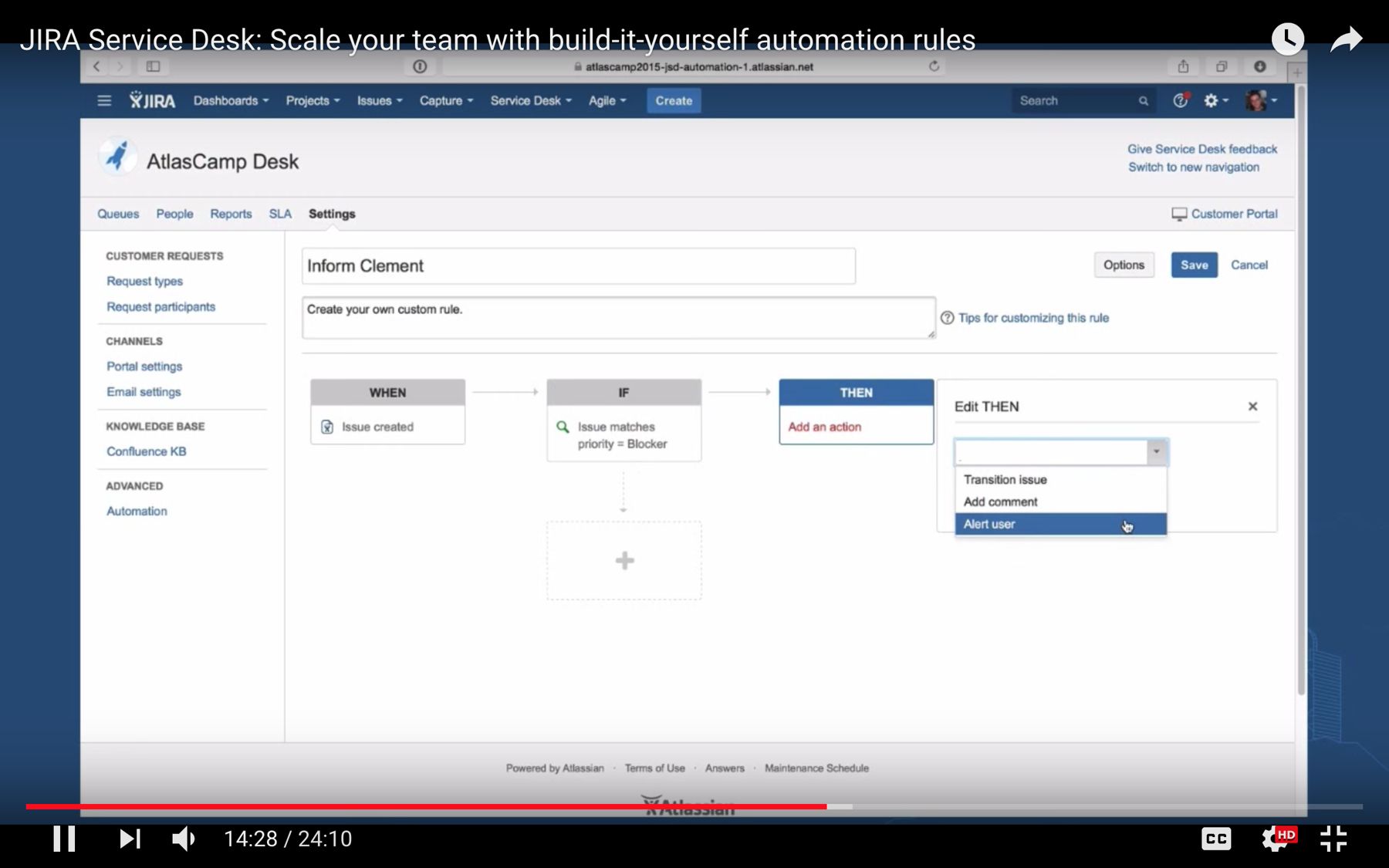This screenshot has height=868, width=1389.
Task: Skip to the next video
Action: [x=130, y=839]
